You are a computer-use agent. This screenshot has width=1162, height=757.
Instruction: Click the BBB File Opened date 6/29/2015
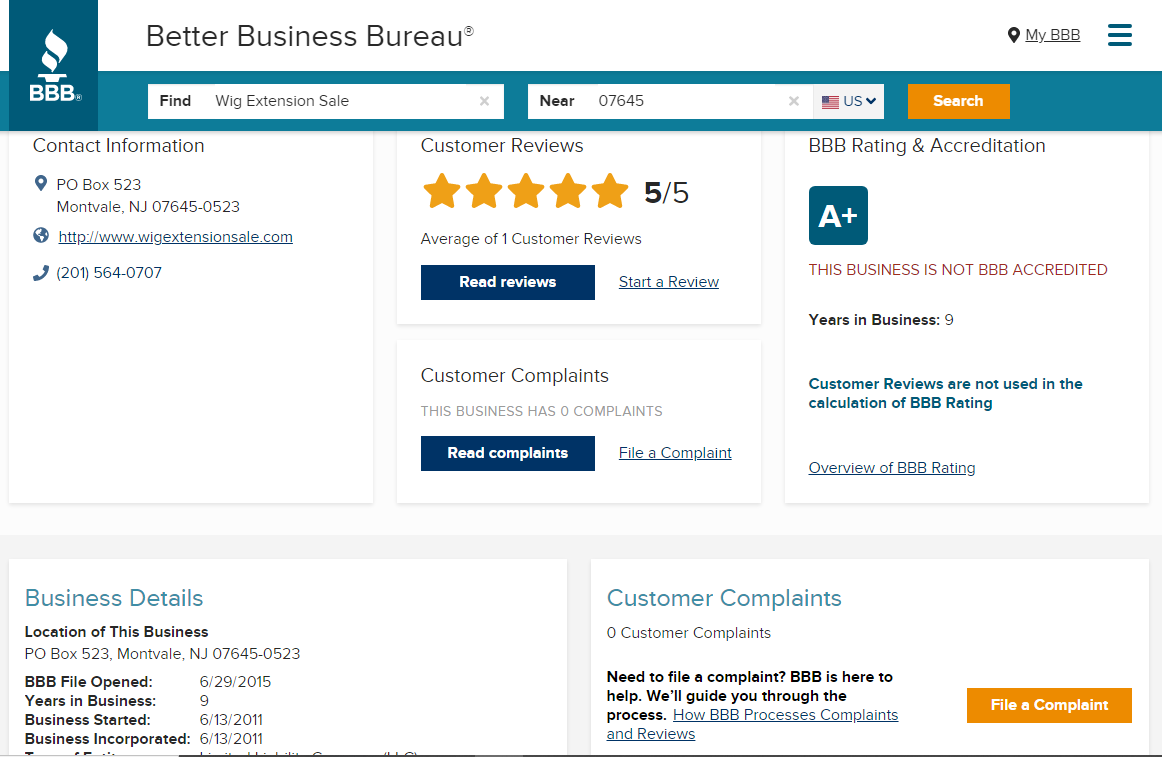pyautogui.click(x=236, y=681)
